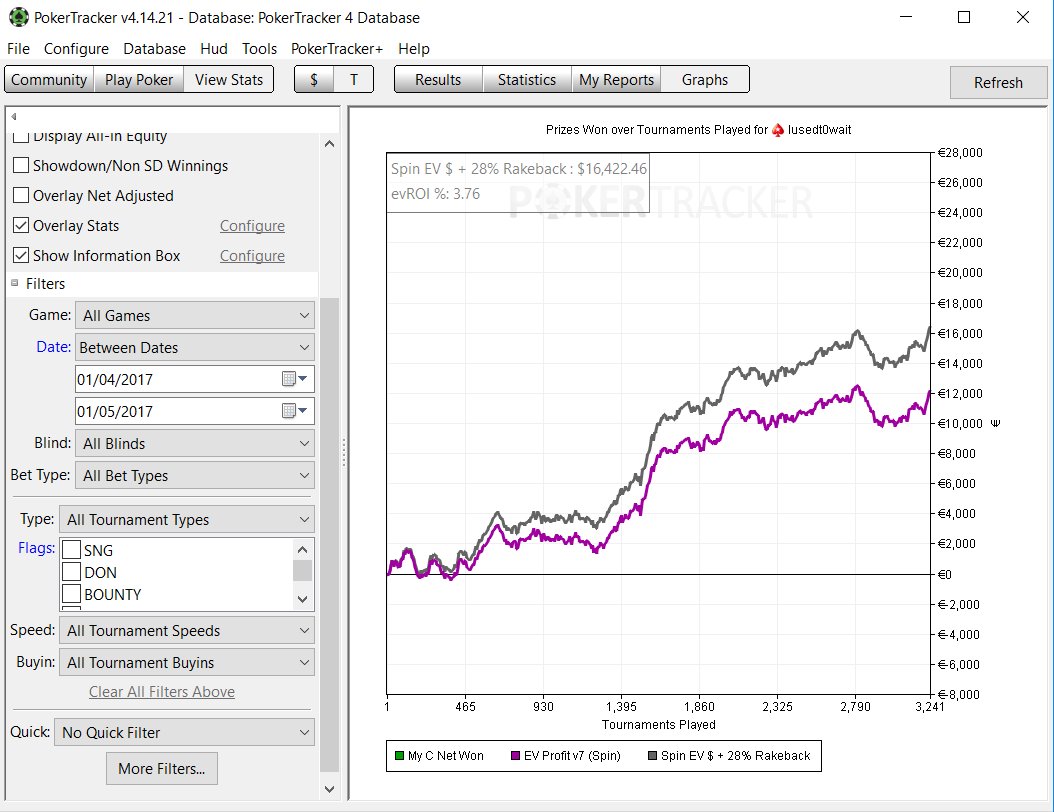The width and height of the screenshot is (1054, 812).
Task: Click the spade icon beside player name
Action: 778,130
